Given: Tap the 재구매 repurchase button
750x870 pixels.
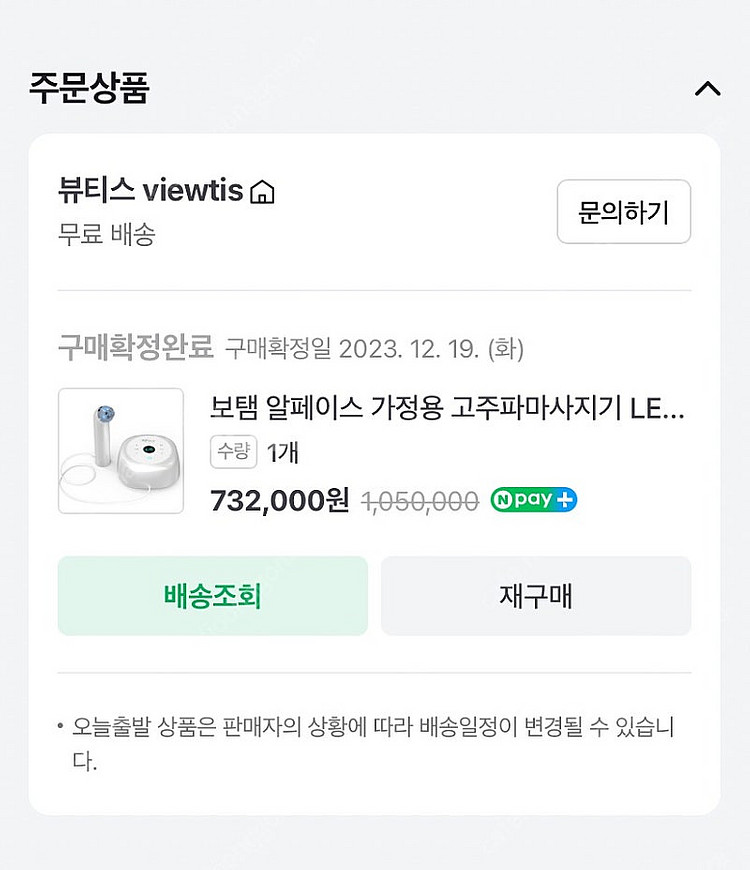Looking at the screenshot, I should [x=536, y=596].
